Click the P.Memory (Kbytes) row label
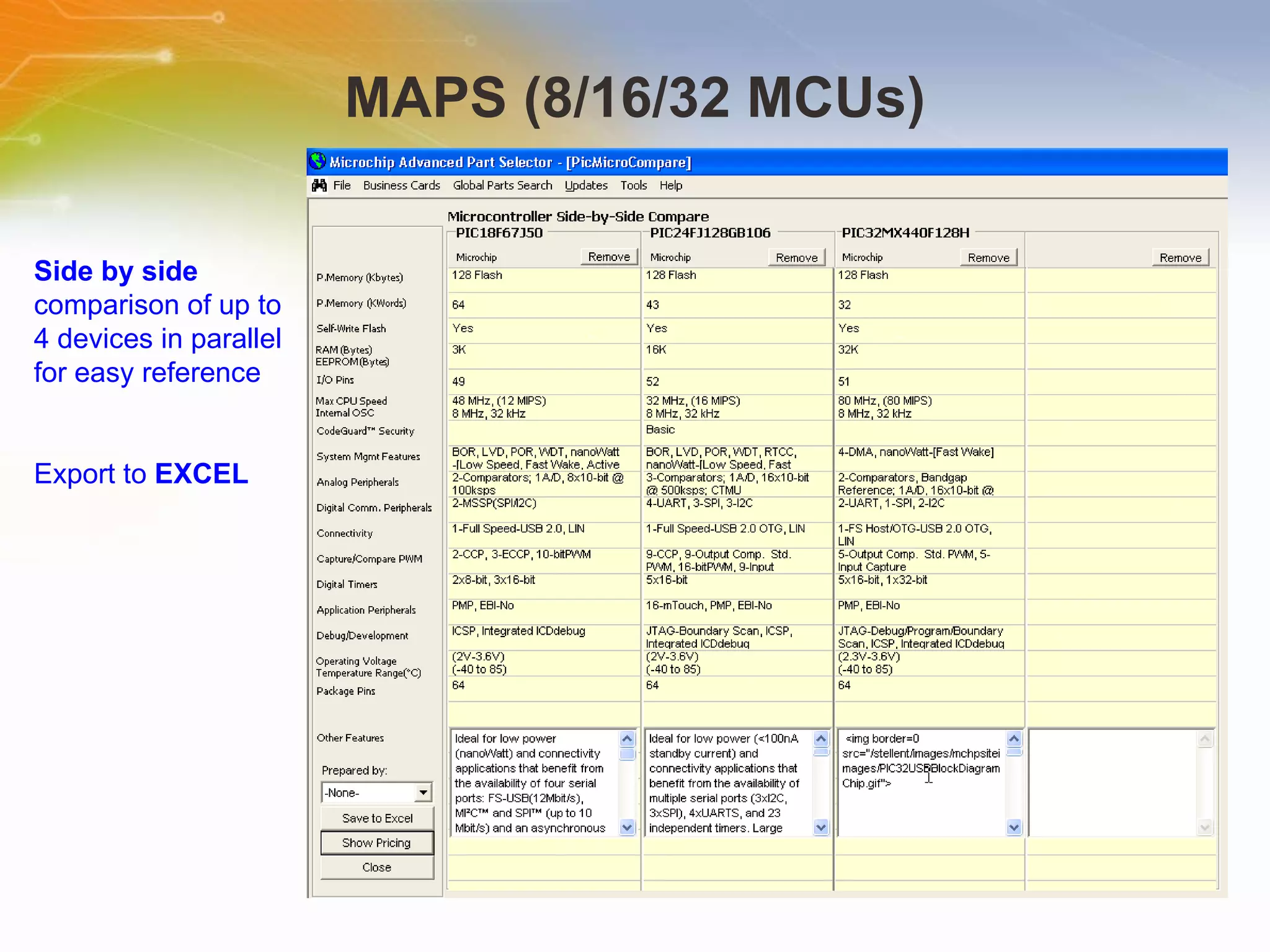The image size is (1270, 952). pos(360,278)
